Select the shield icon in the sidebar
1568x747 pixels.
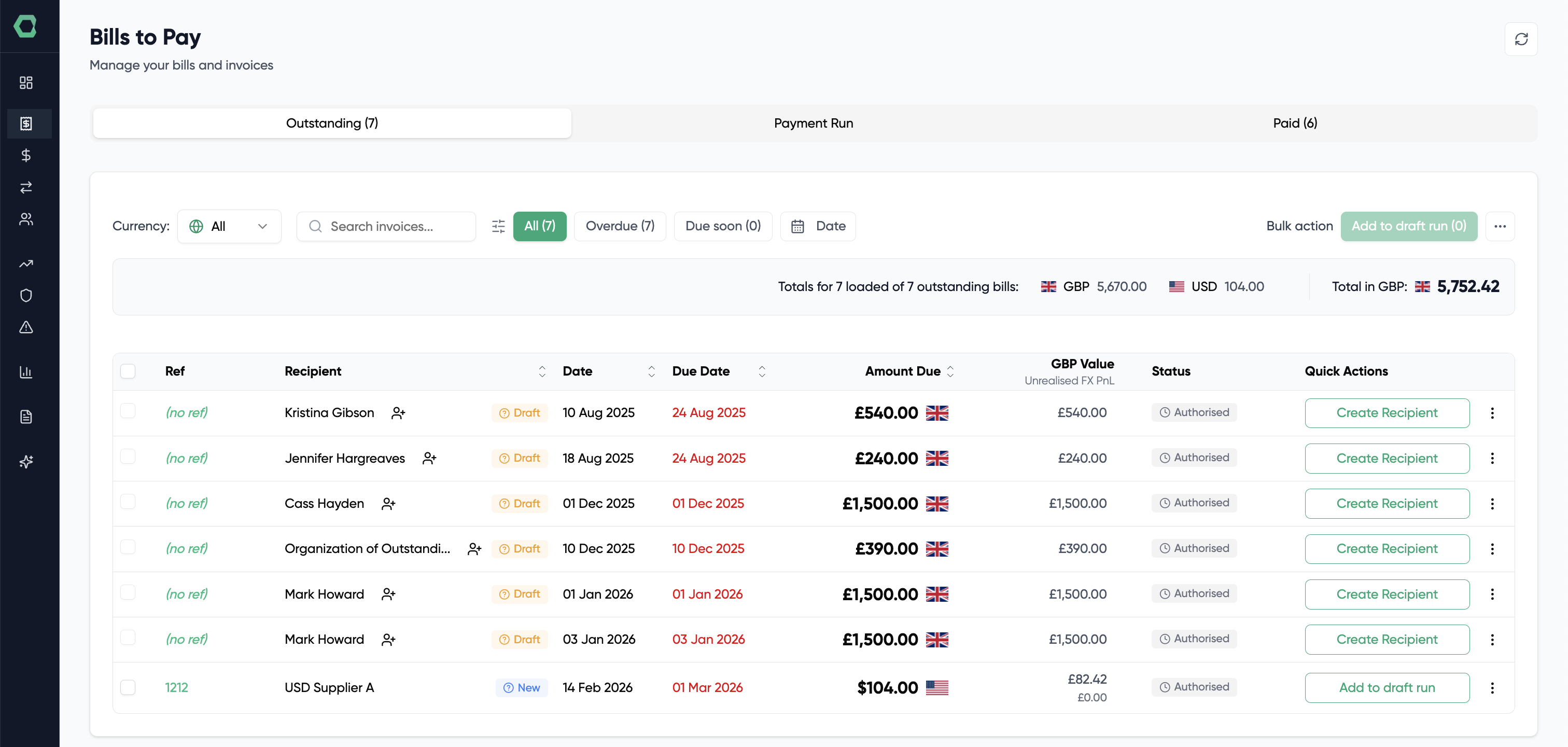[x=25, y=295]
